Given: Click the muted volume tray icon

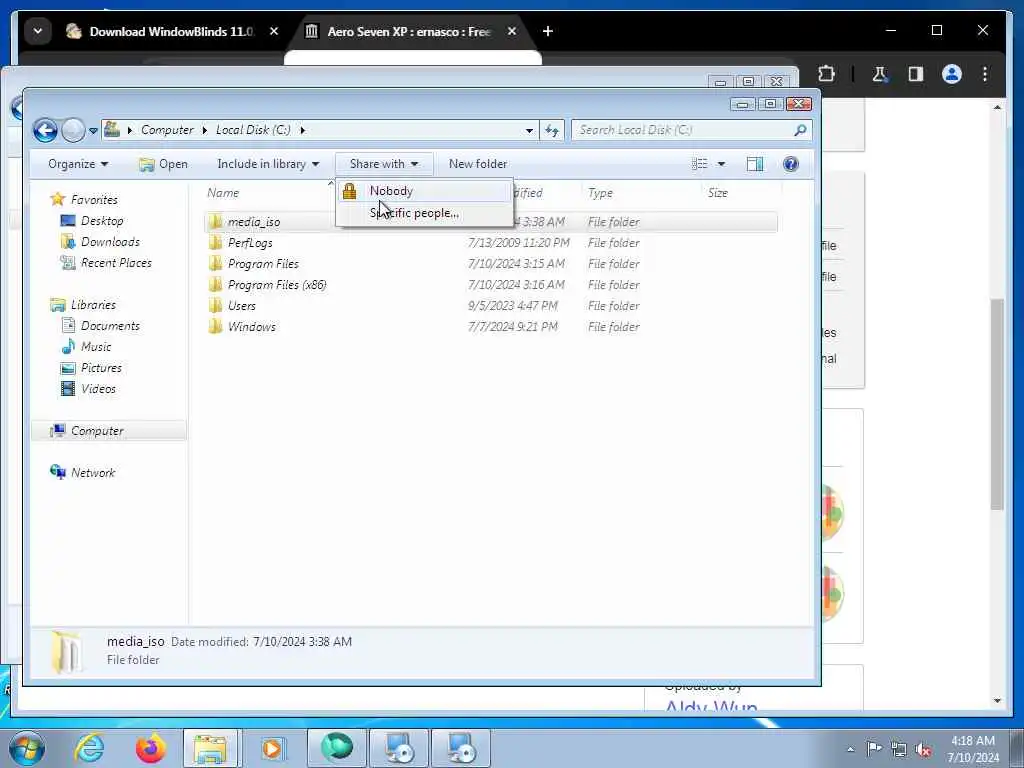Looking at the screenshot, I should click(923, 749).
